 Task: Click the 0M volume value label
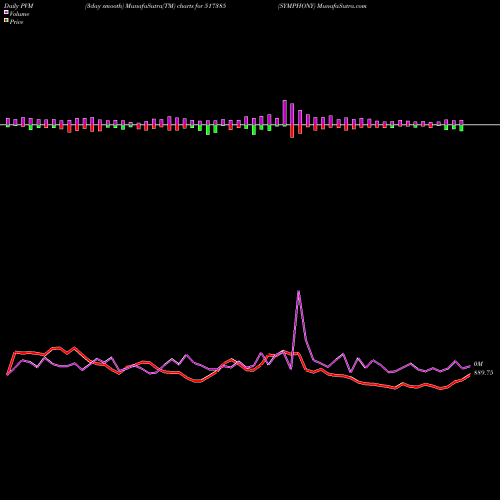(x=478, y=364)
